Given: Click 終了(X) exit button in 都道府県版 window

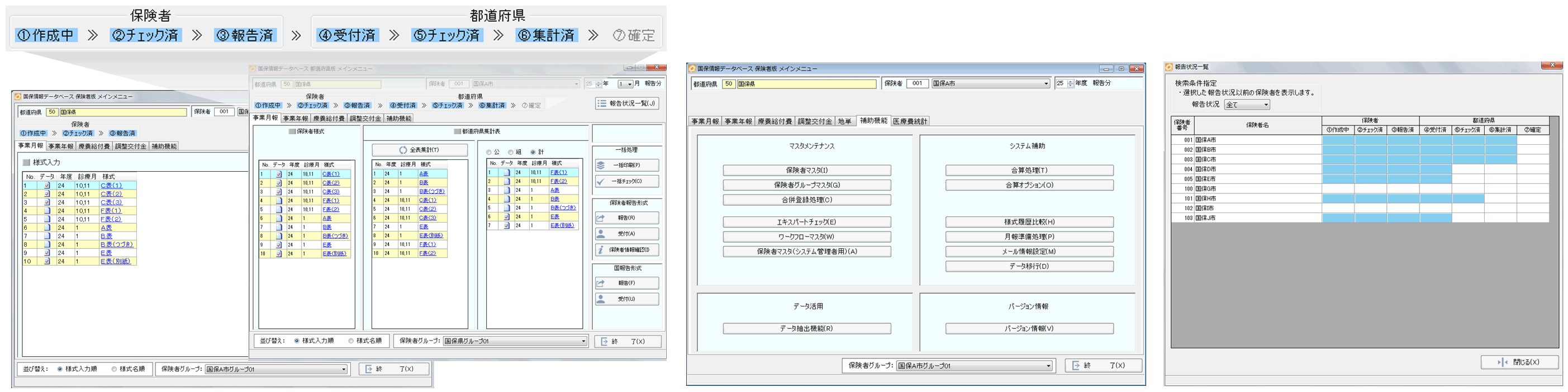Looking at the screenshot, I should pos(627,342).
